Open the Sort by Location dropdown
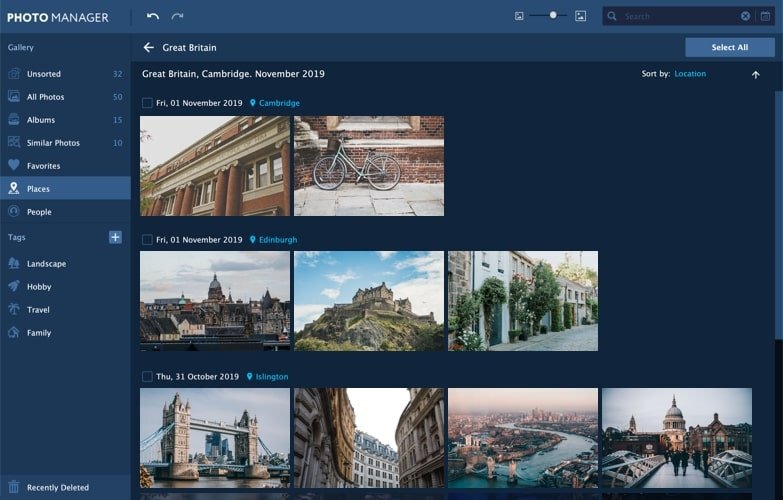 (x=690, y=74)
